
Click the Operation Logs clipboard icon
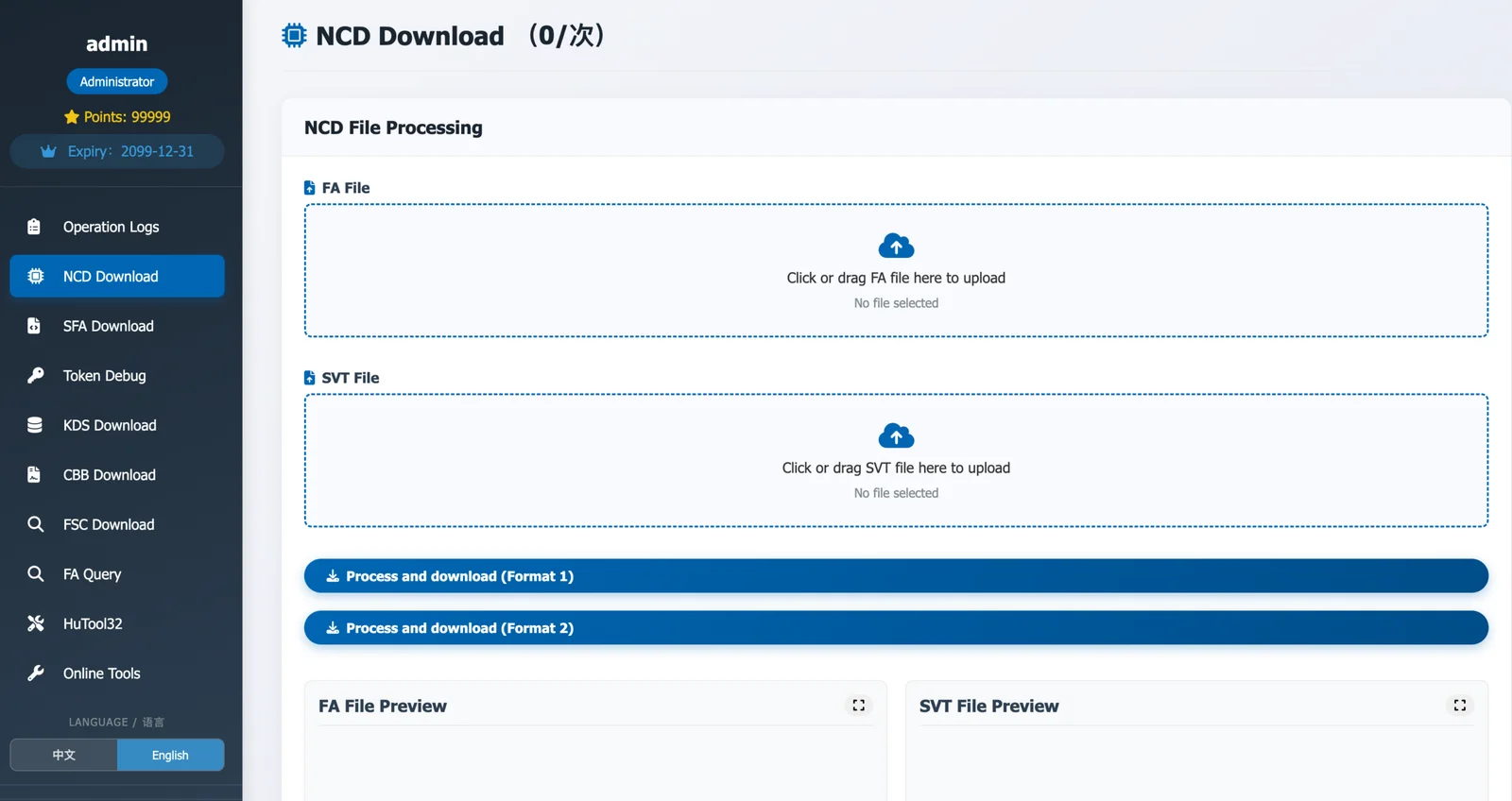[34, 227]
